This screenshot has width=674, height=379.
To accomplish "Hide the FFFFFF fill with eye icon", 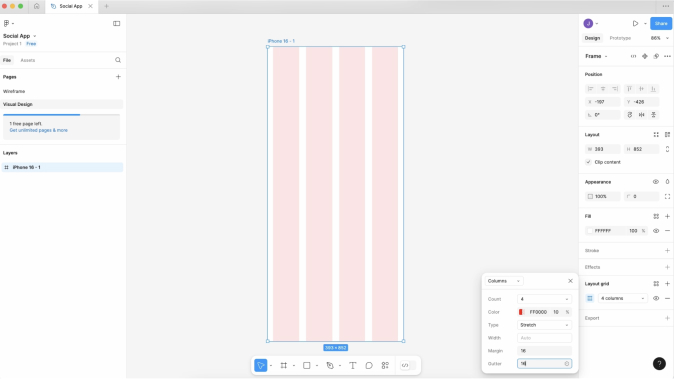I will point(656,231).
